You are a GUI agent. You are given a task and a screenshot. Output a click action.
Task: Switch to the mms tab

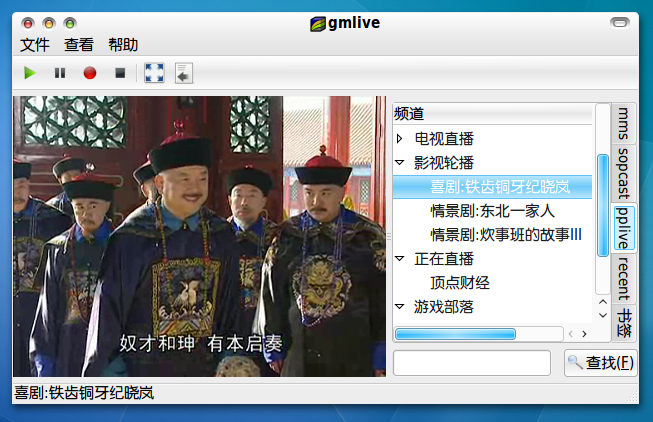coord(623,124)
